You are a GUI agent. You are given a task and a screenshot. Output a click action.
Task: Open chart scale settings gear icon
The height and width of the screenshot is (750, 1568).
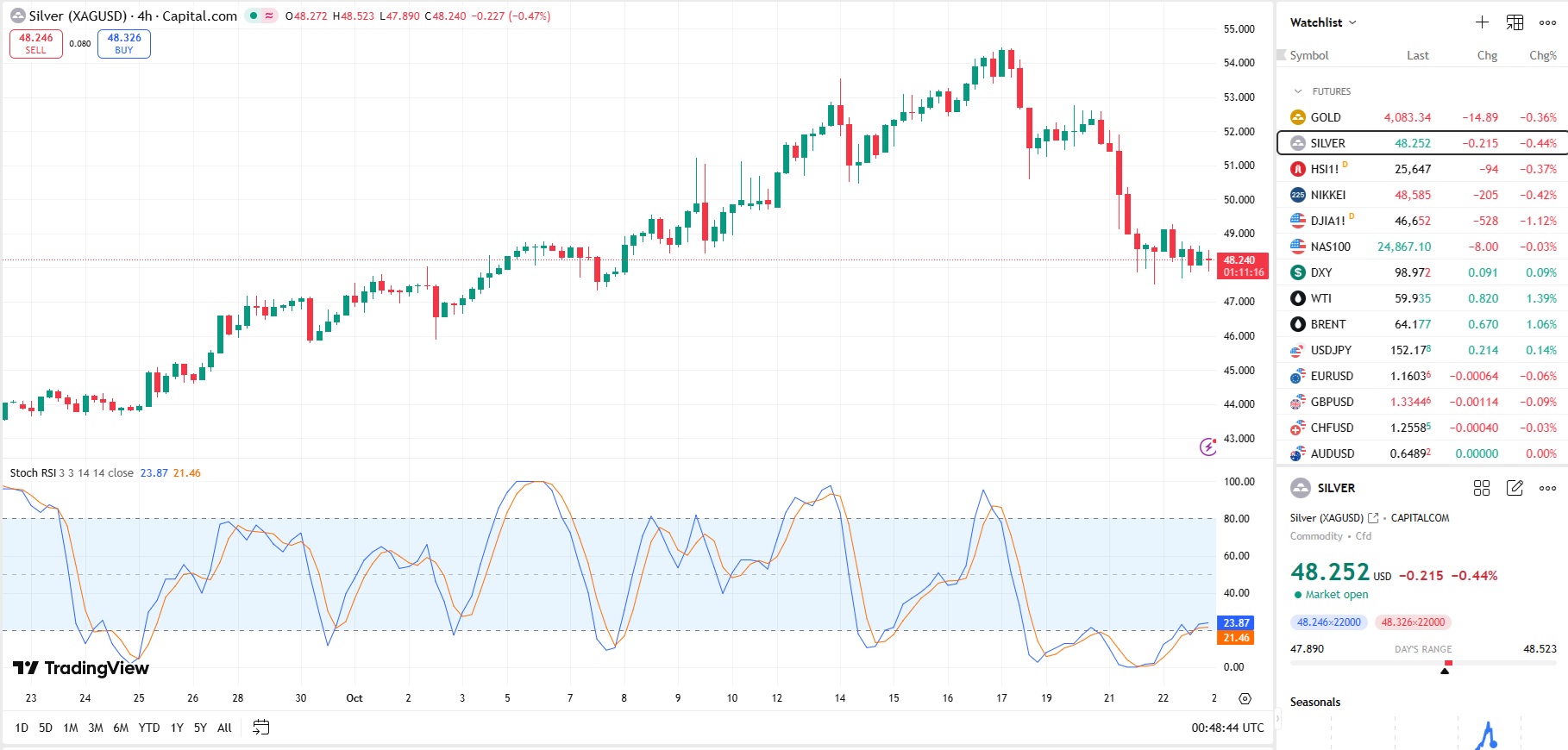pyautogui.click(x=1245, y=698)
